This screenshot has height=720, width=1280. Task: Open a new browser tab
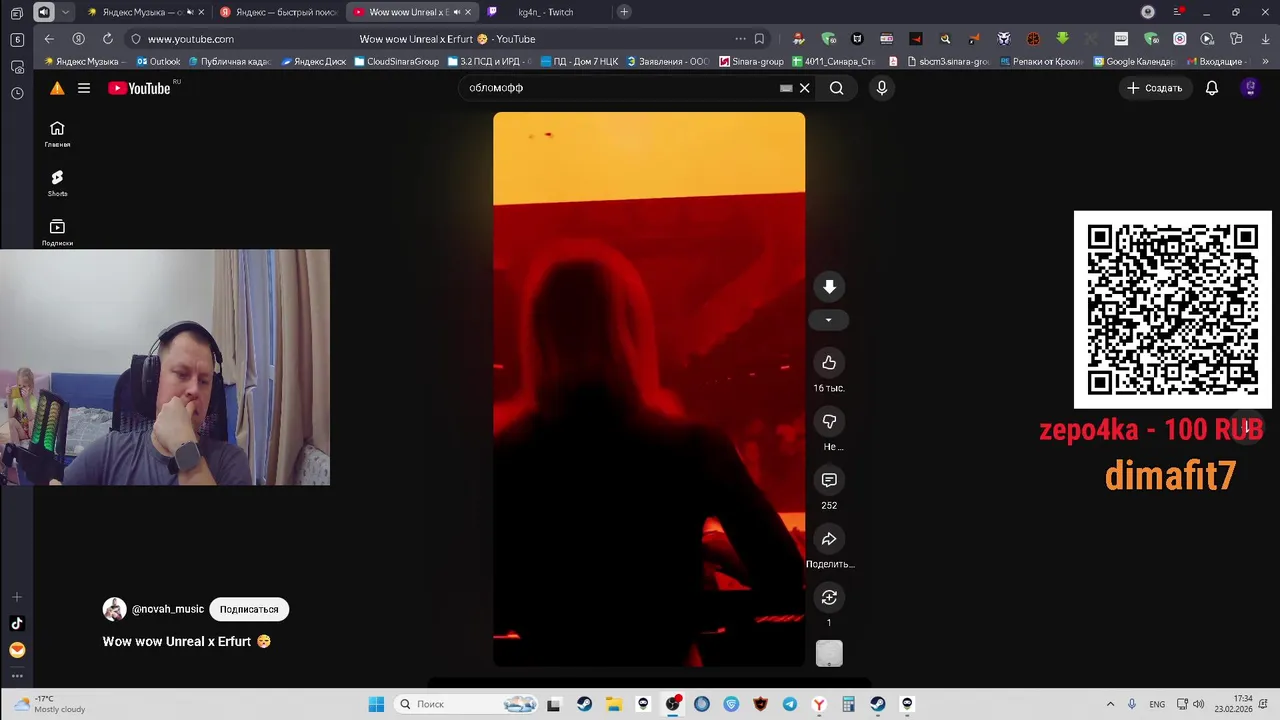pyautogui.click(x=624, y=12)
